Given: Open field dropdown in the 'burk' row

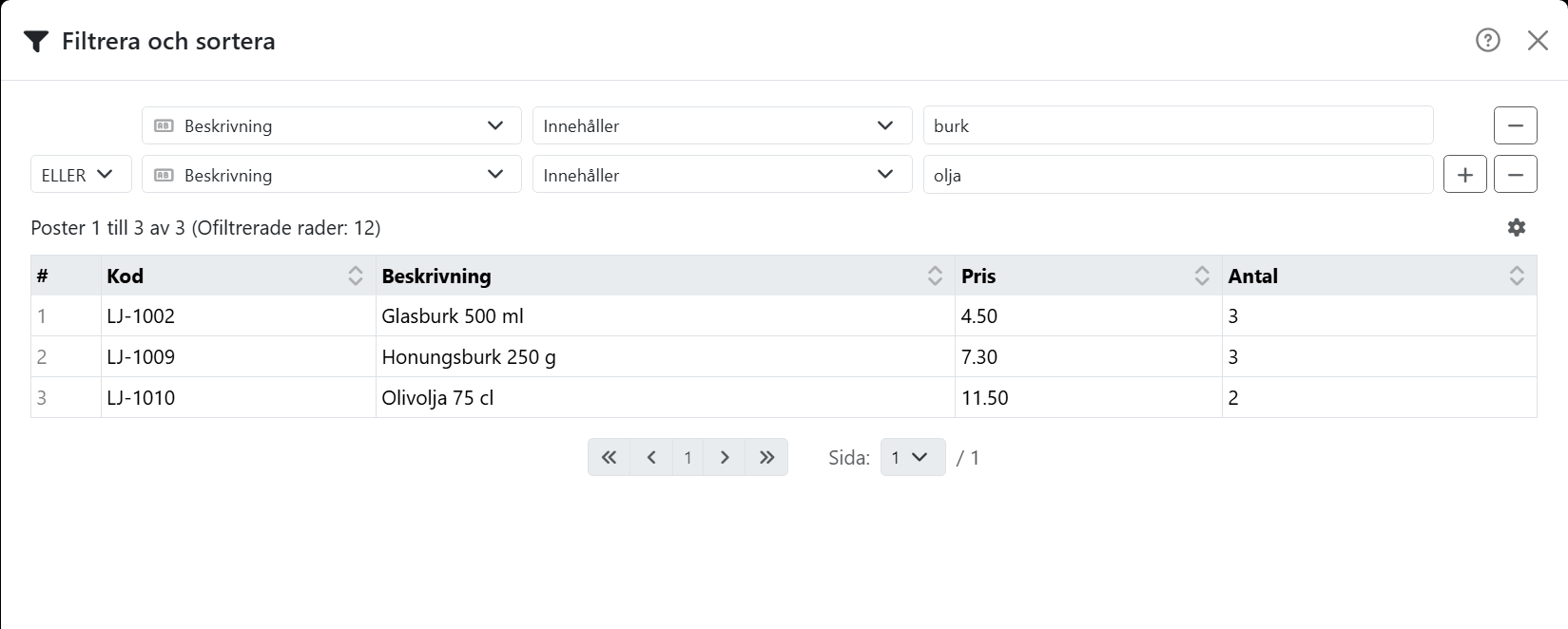Looking at the screenshot, I should 332,125.
